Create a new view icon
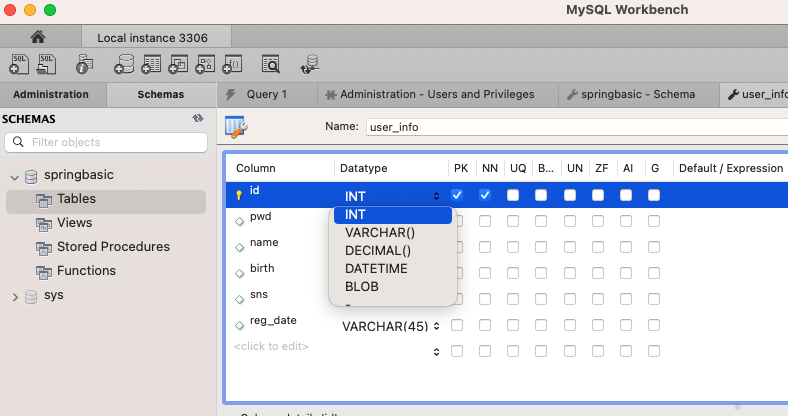The height and width of the screenshot is (416, 788). (178, 64)
